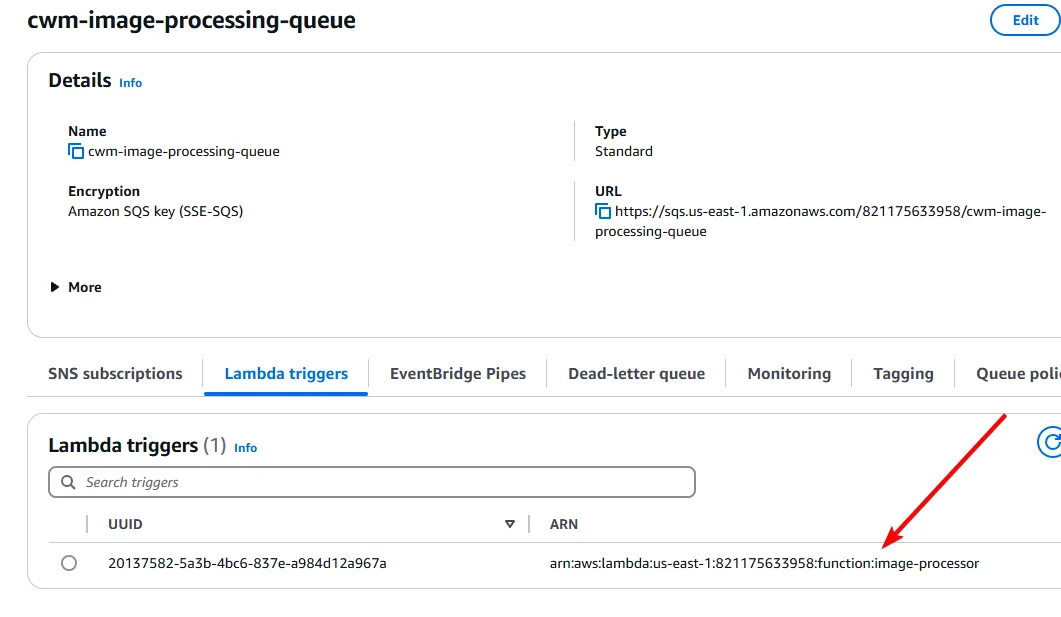This screenshot has height=617, width=1061.
Task: Open the Tagging tab
Action: point(902,373)
